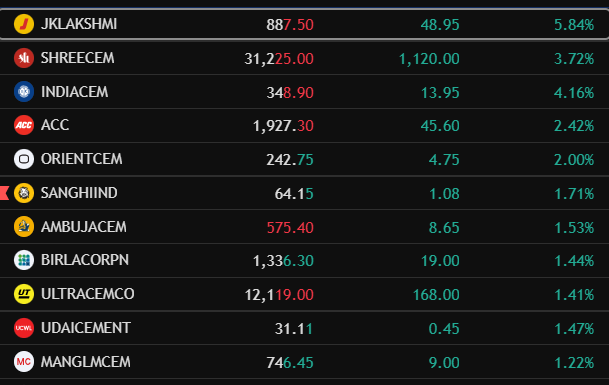Click the last price 64.15
The height and width of the screenshot is (385, 609).
point(294,194)
